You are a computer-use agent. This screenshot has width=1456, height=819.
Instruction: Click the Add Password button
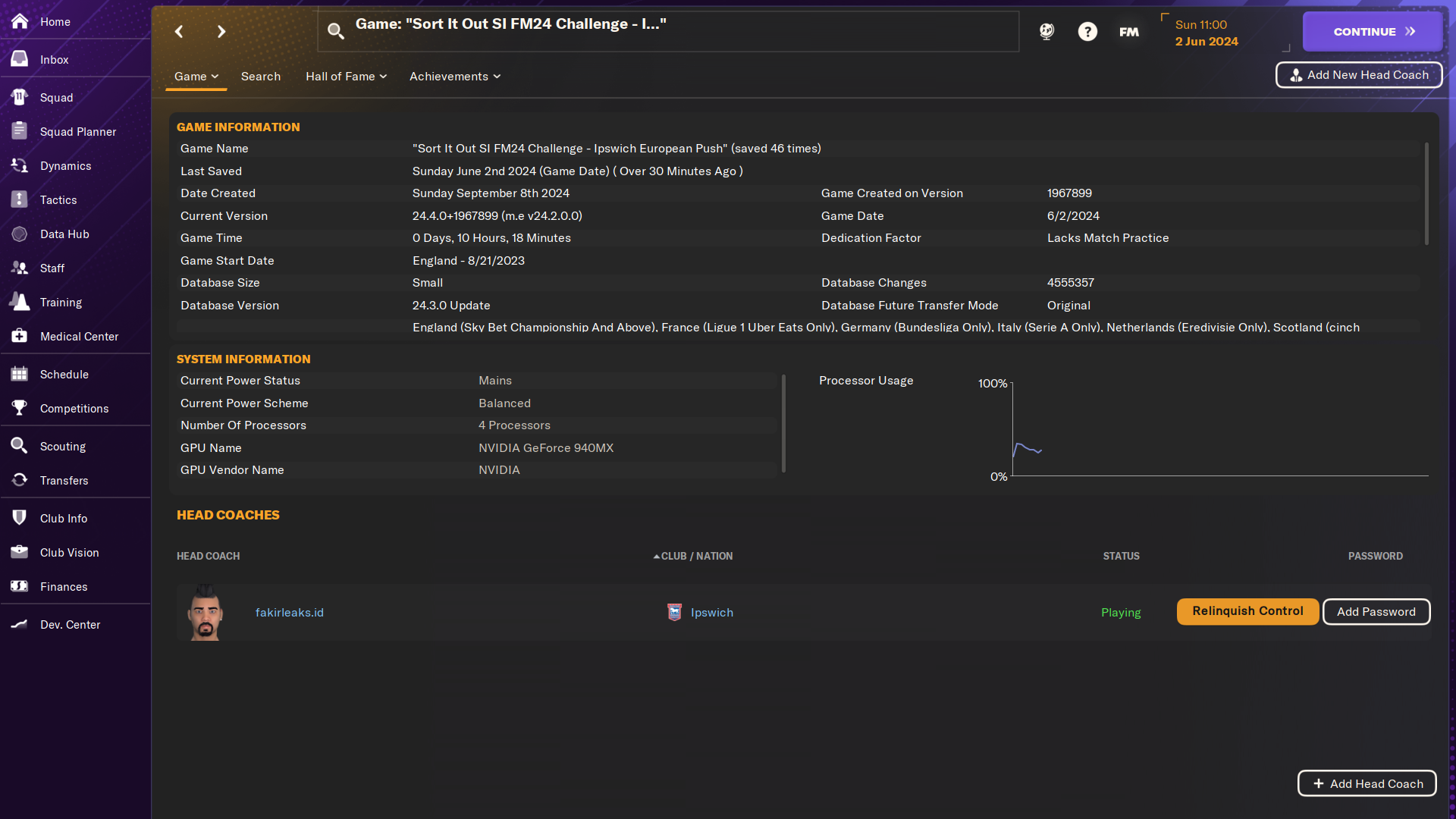pyautogui.click(x=1376, y=611)
